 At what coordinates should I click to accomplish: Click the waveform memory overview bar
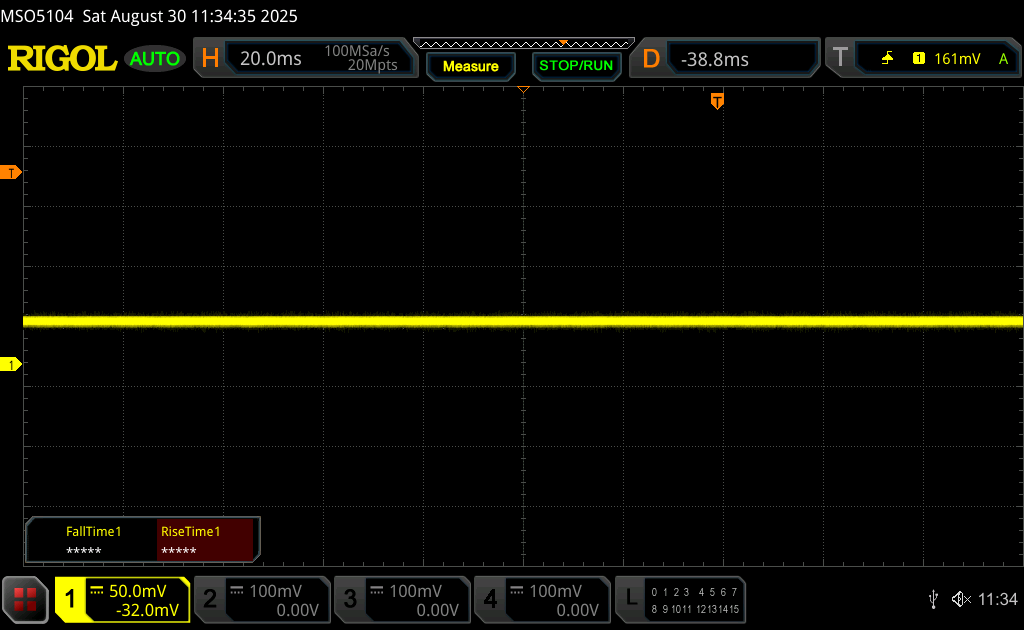point(524,44)
